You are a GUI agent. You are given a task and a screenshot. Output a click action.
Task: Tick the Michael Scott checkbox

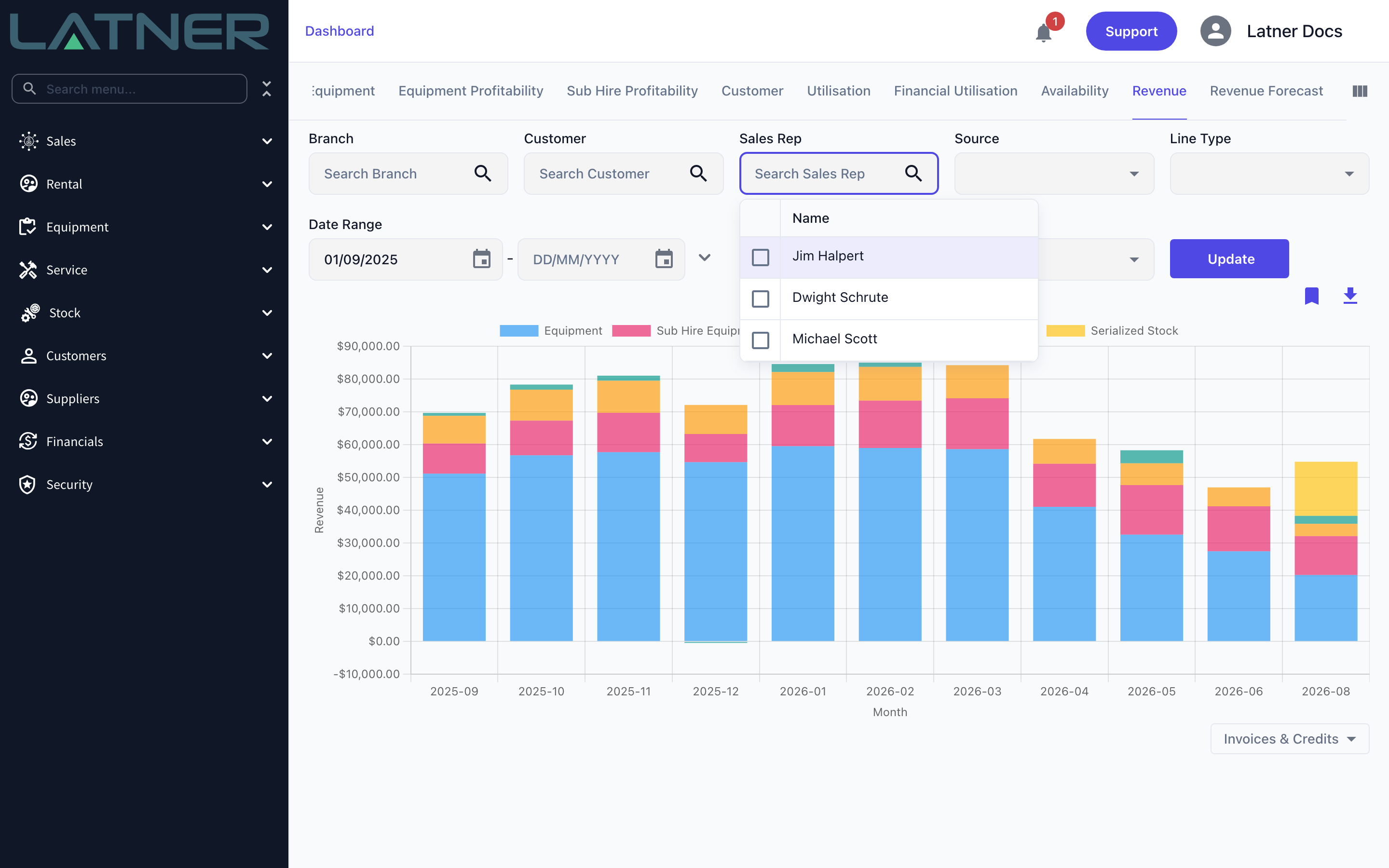point(761,340)
